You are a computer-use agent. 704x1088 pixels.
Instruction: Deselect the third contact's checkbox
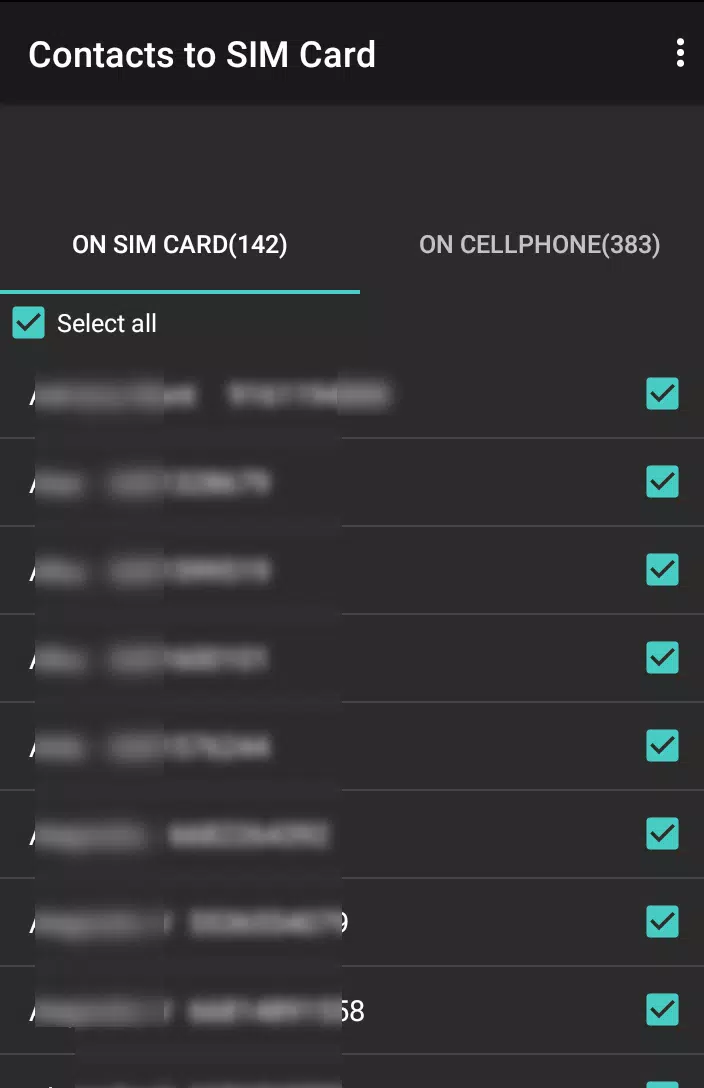(662, 570)
